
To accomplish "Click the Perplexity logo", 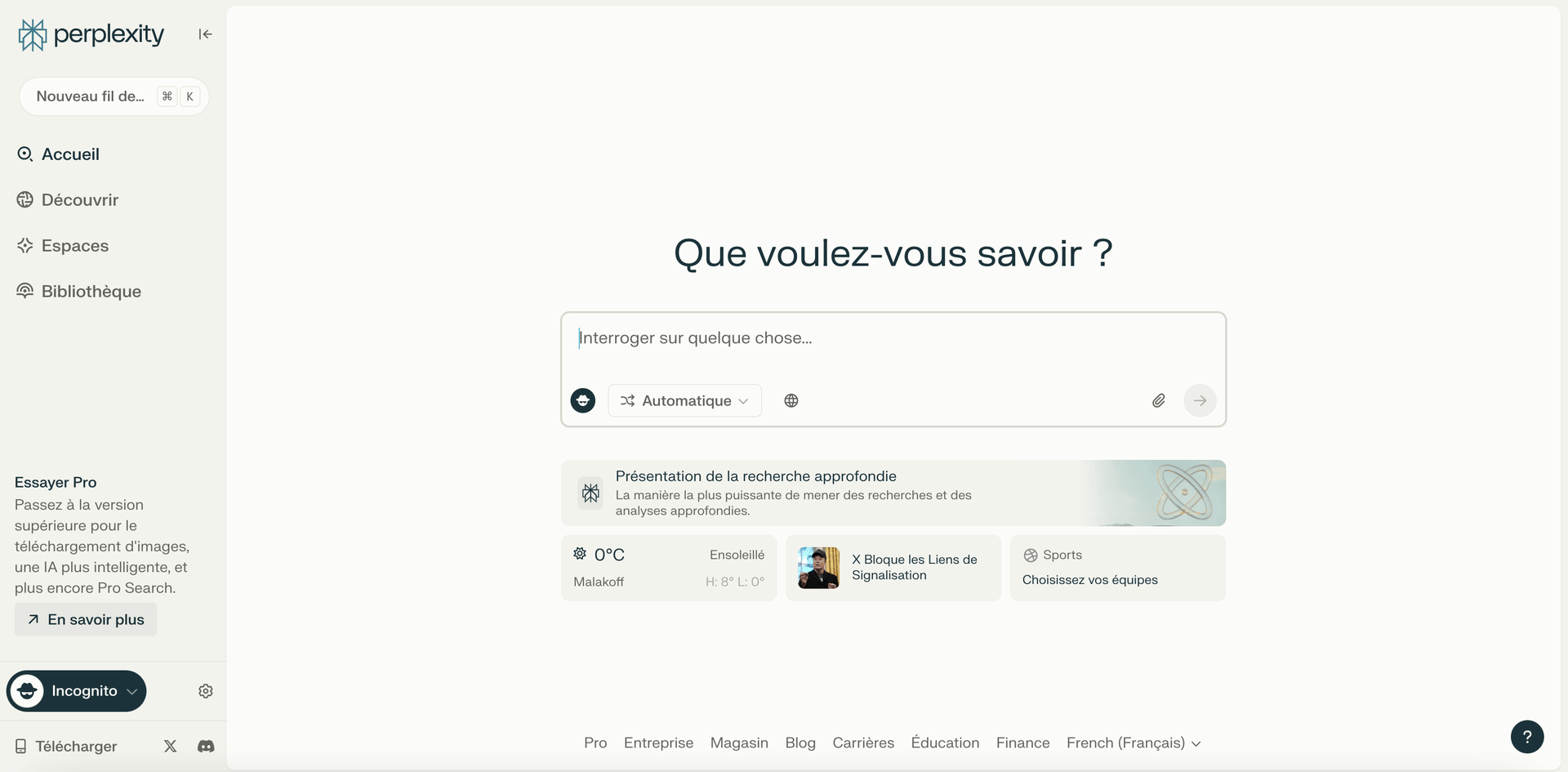I will [x=91, y=34].
